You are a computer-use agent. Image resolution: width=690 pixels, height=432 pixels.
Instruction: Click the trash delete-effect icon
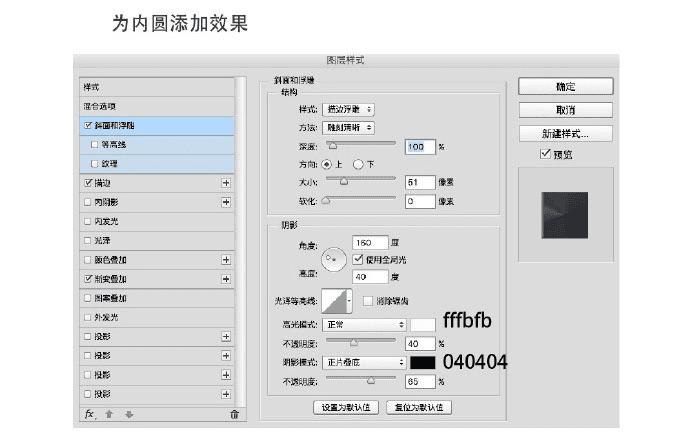235,414
